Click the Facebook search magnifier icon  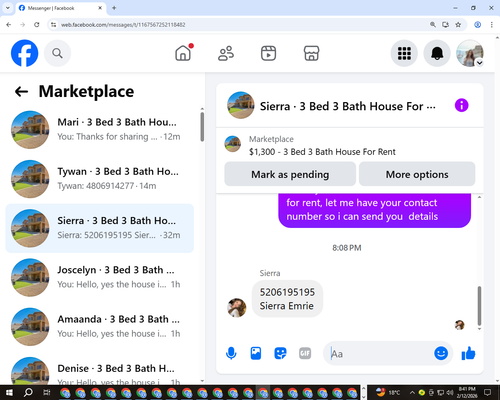(x=57, y=53)
